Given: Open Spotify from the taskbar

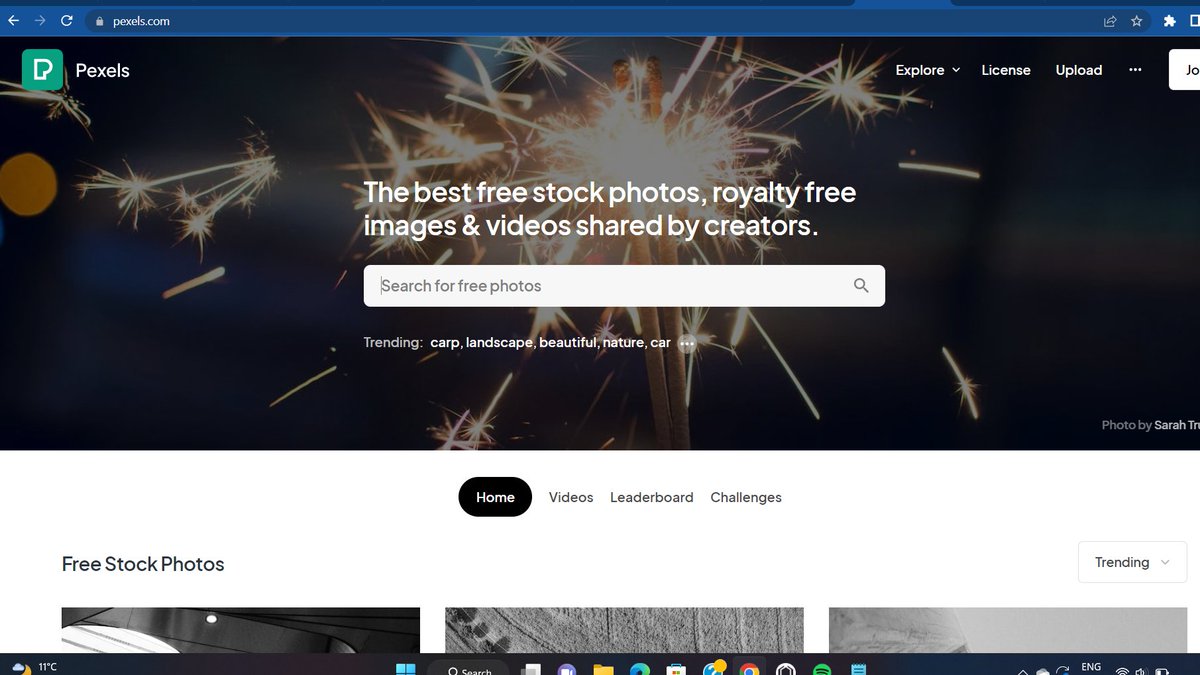Looking at the screenshot, I should click(x=822, y=669).
